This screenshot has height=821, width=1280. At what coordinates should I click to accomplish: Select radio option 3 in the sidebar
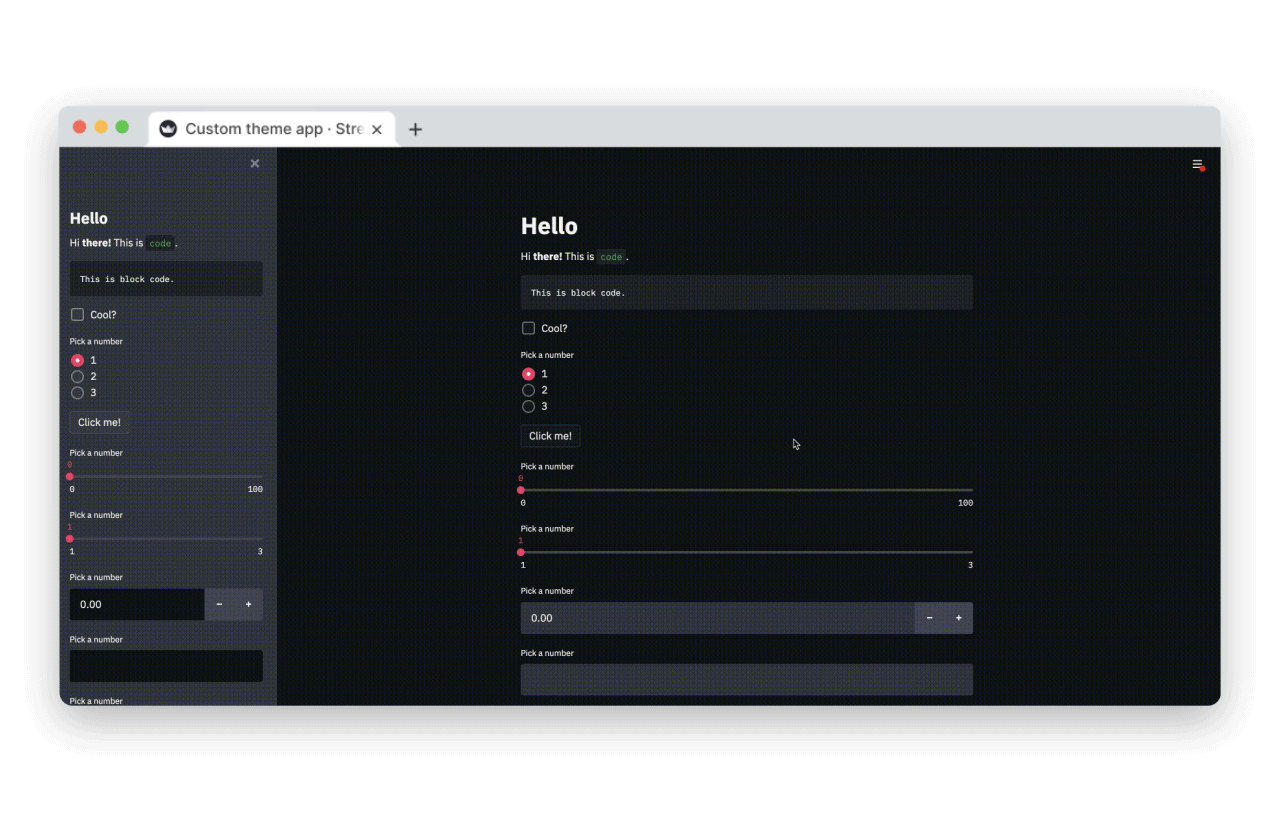(78, 392)
